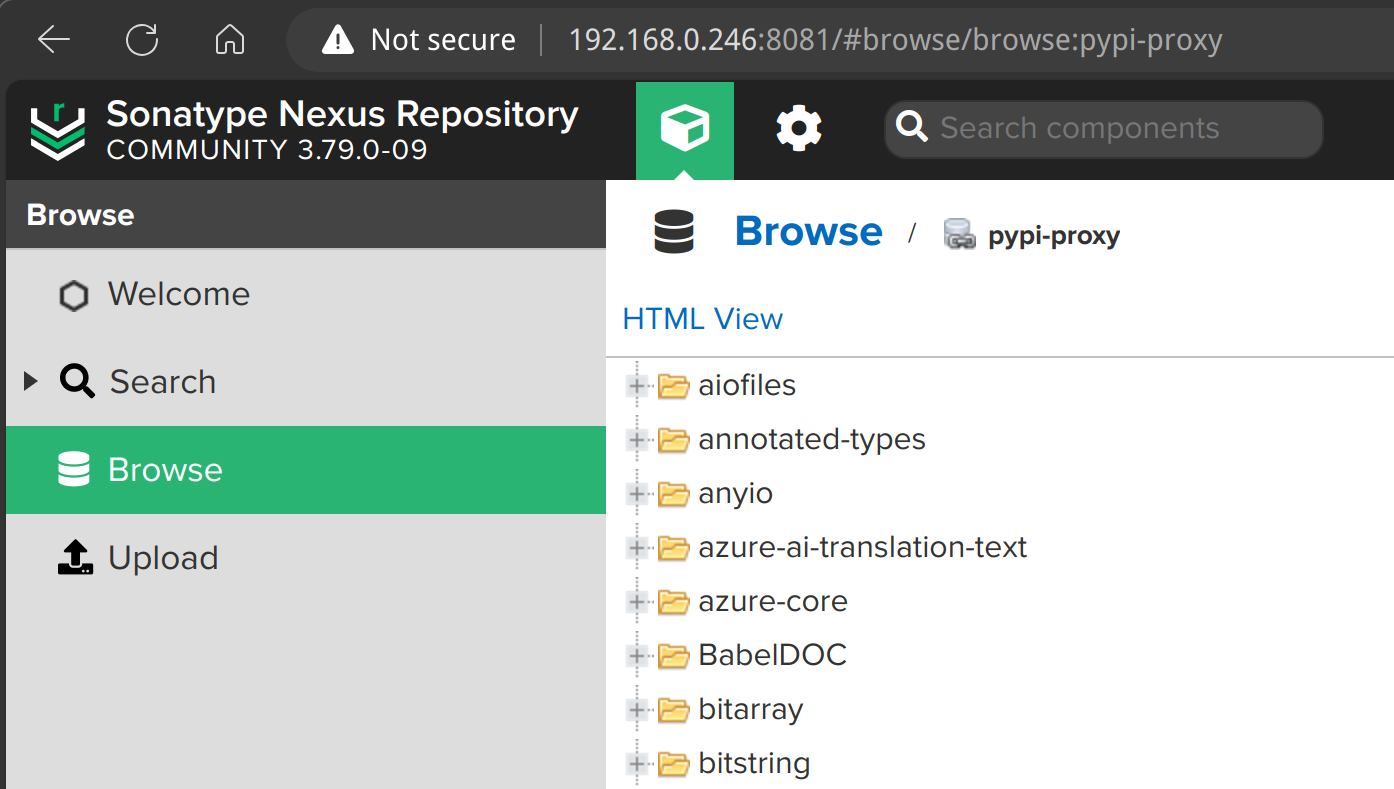The image size is (1394, 789).
Task: Click the Not secure label text
Action: [x=443, y=40]
